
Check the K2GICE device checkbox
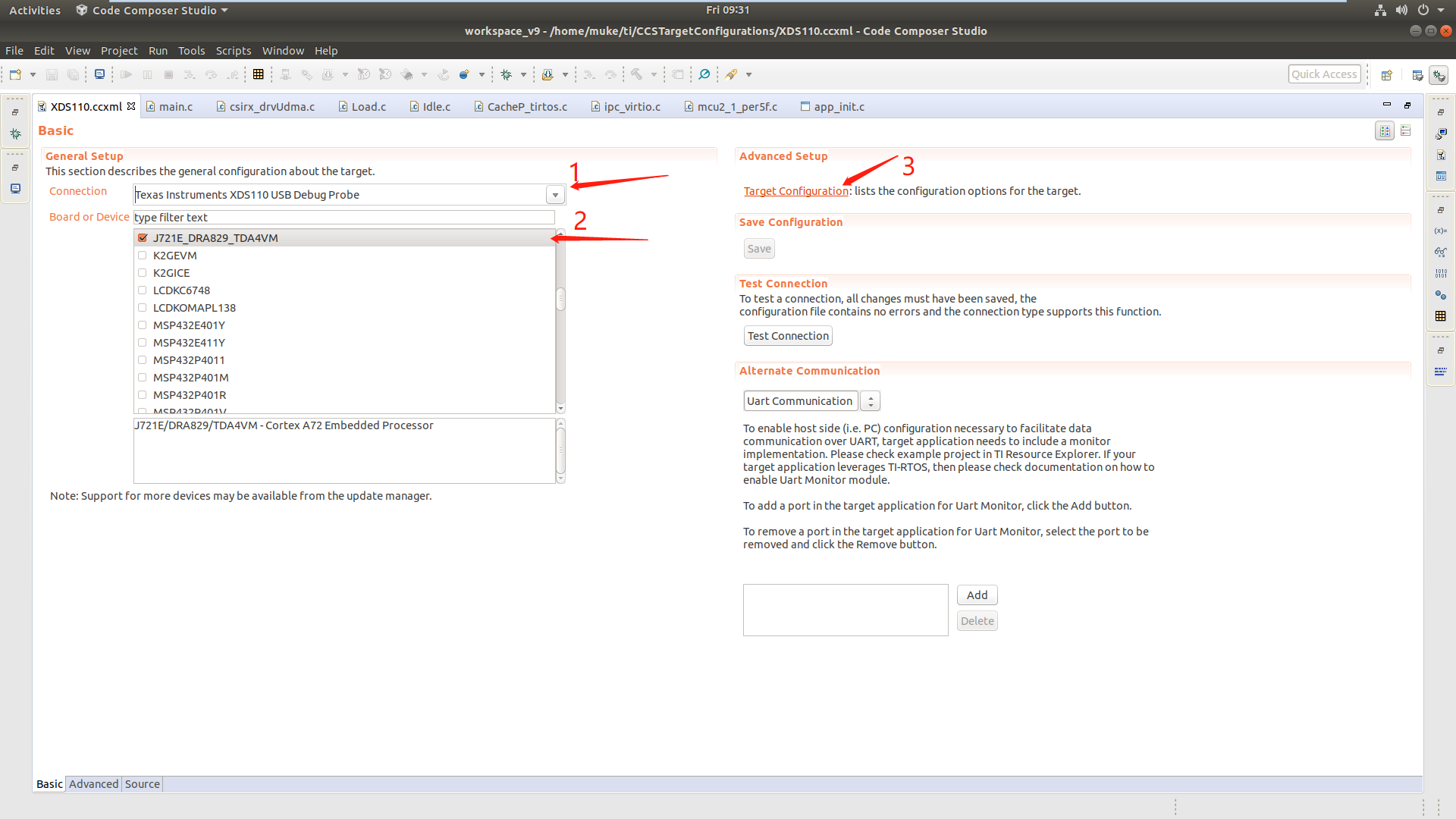pos(143,273)
